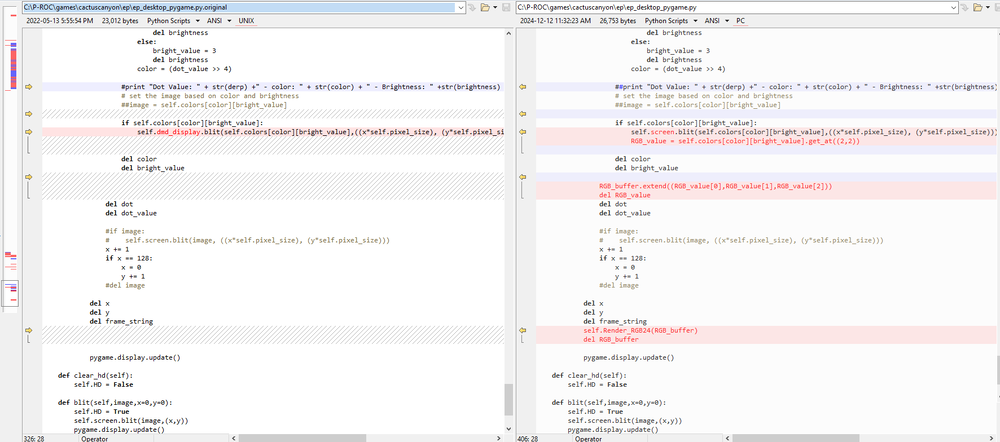Screen dimensions: 1000x442
Task: Click right line 'RGB_value = self.colors'
Action: 745,140
